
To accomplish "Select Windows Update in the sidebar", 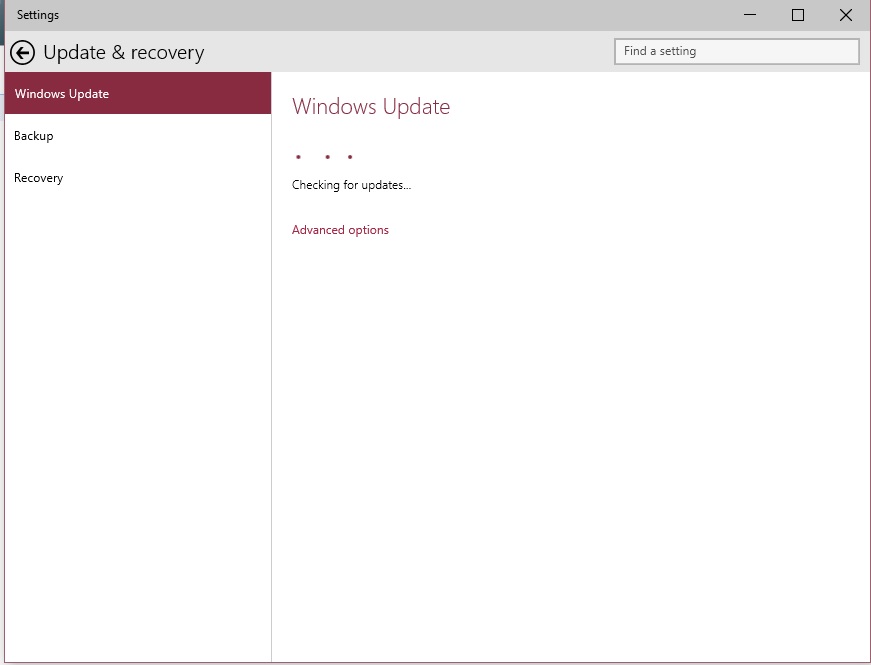I will pos(138,93).
